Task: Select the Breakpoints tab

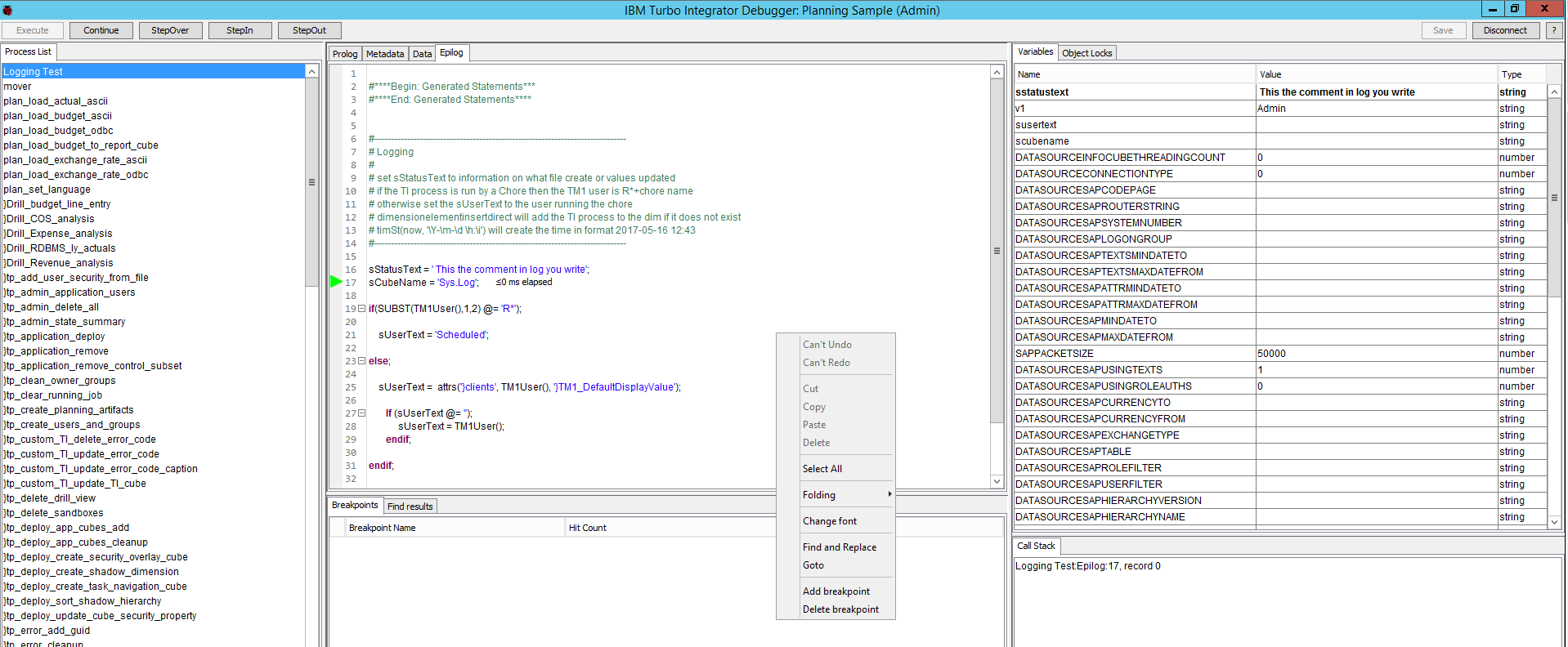Action: 355,505
